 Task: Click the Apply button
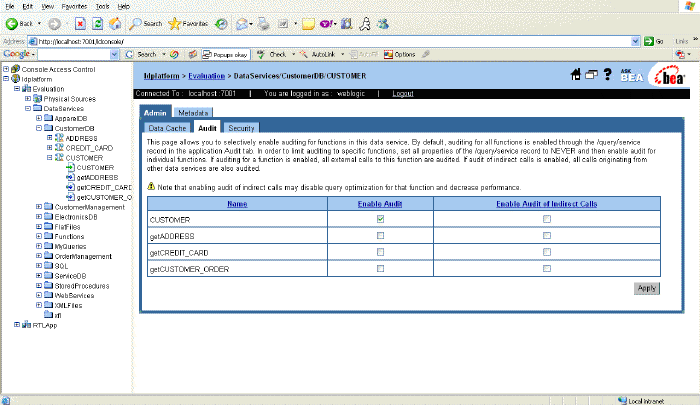point(646,288)
